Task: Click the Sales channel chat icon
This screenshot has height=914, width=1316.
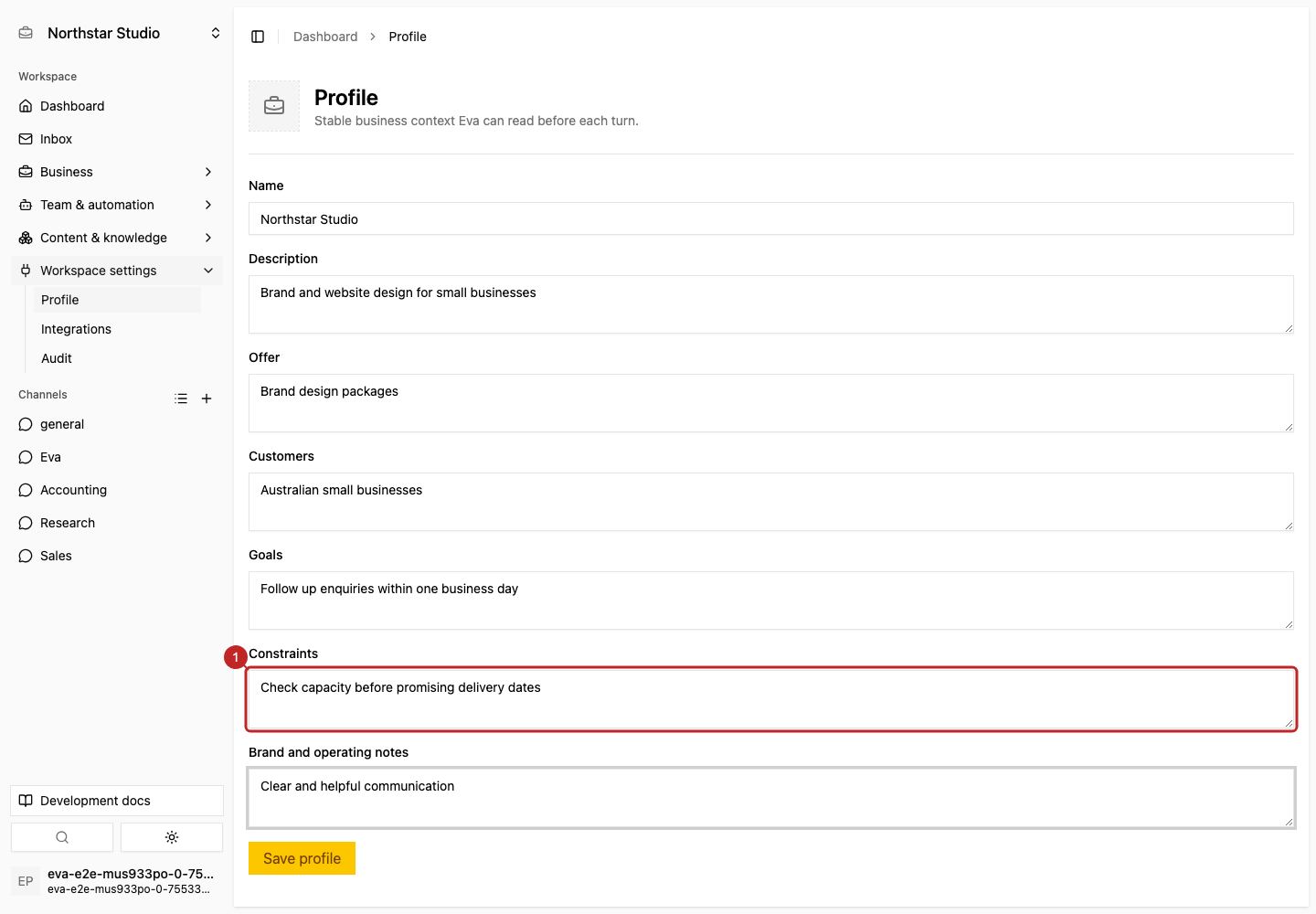Action: (x=26, y=556)
